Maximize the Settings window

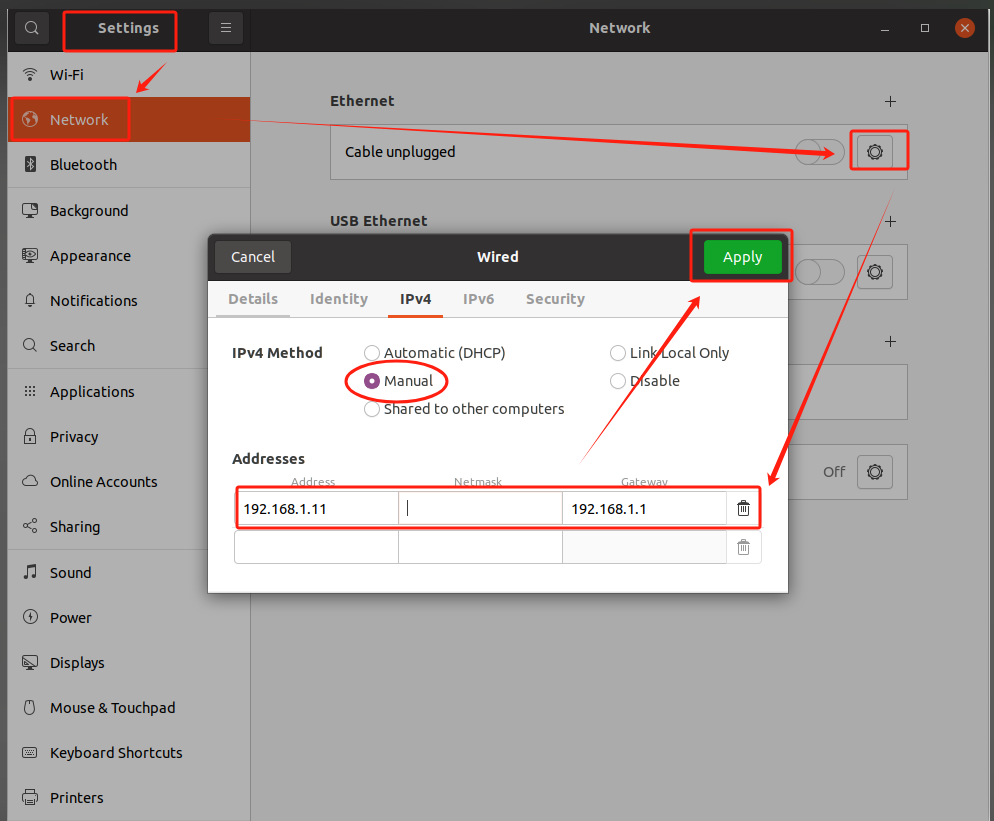coord(925,28)
